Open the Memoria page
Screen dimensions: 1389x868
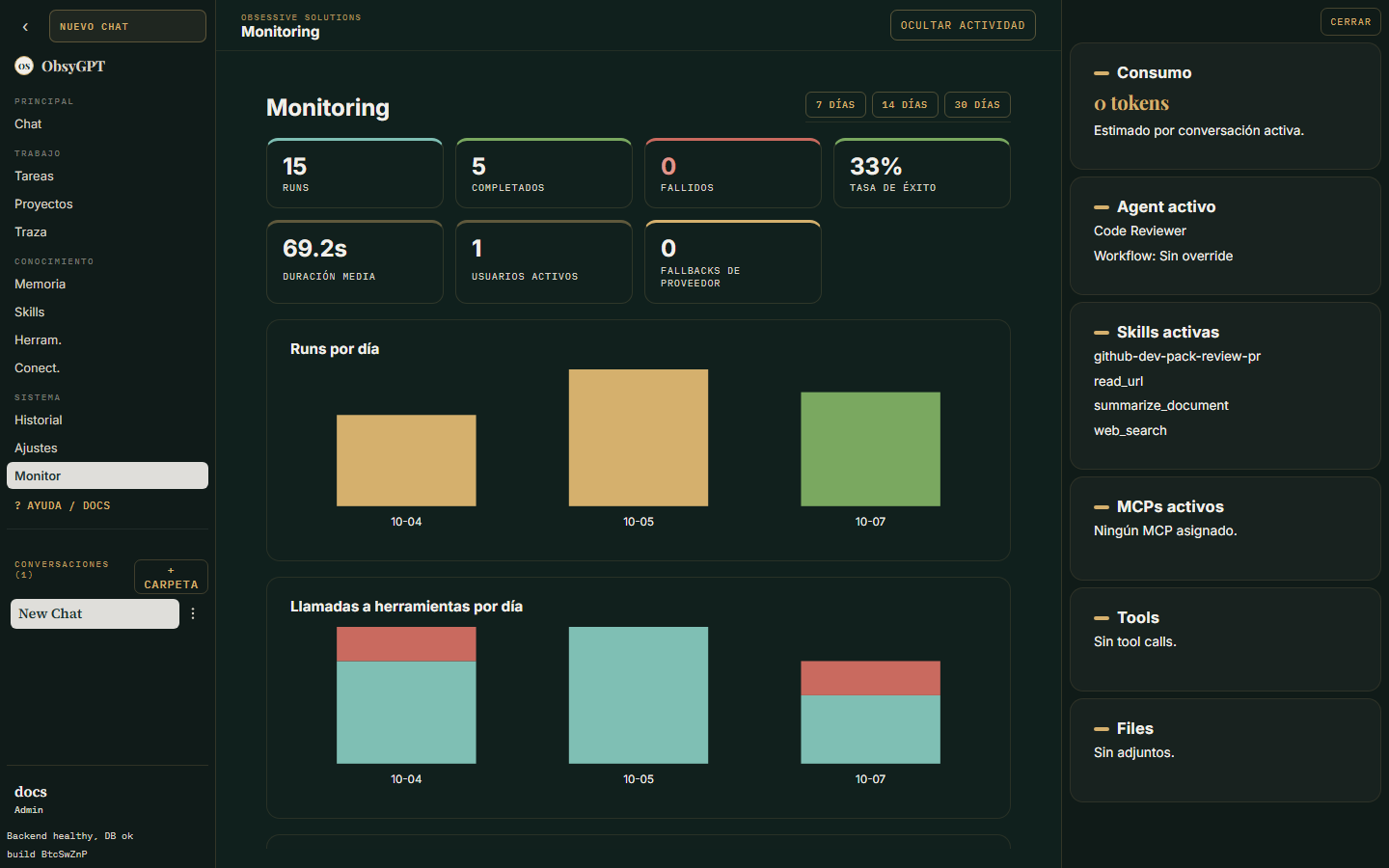pos(107,285)
